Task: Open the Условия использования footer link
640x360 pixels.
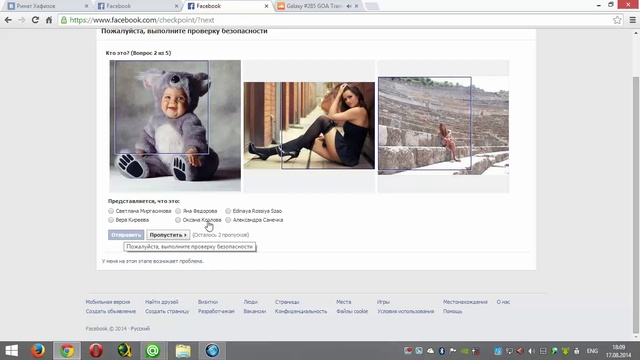Action: 405,311
